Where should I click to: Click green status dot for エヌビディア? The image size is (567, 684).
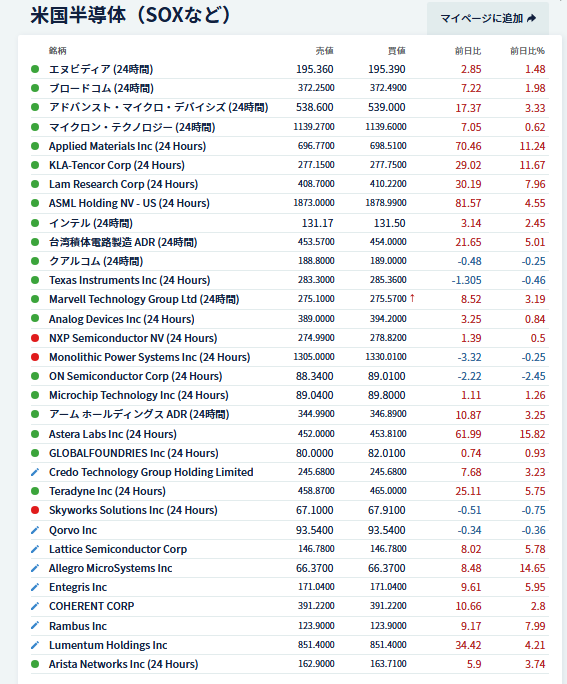35,69
